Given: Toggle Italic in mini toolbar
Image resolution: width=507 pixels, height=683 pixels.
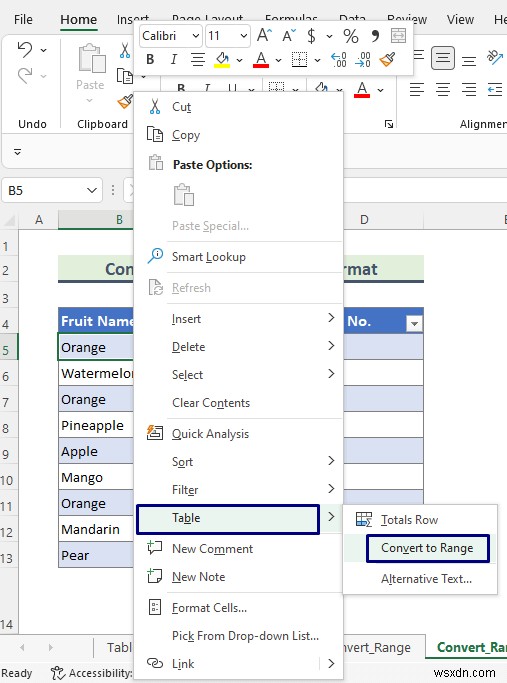Looking at the screenshot, I should tap(174, 60).
